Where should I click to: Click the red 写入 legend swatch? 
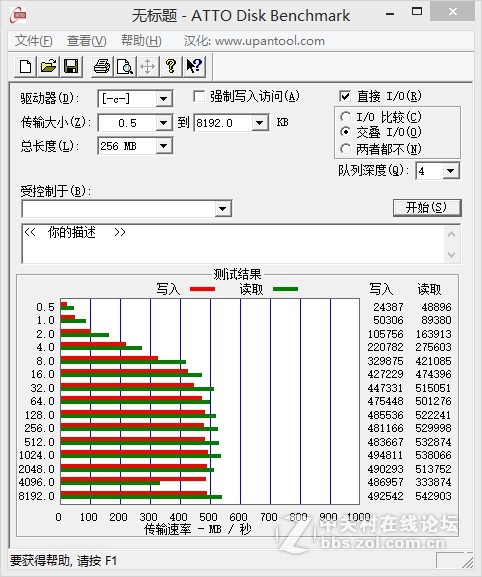(202, 289)
